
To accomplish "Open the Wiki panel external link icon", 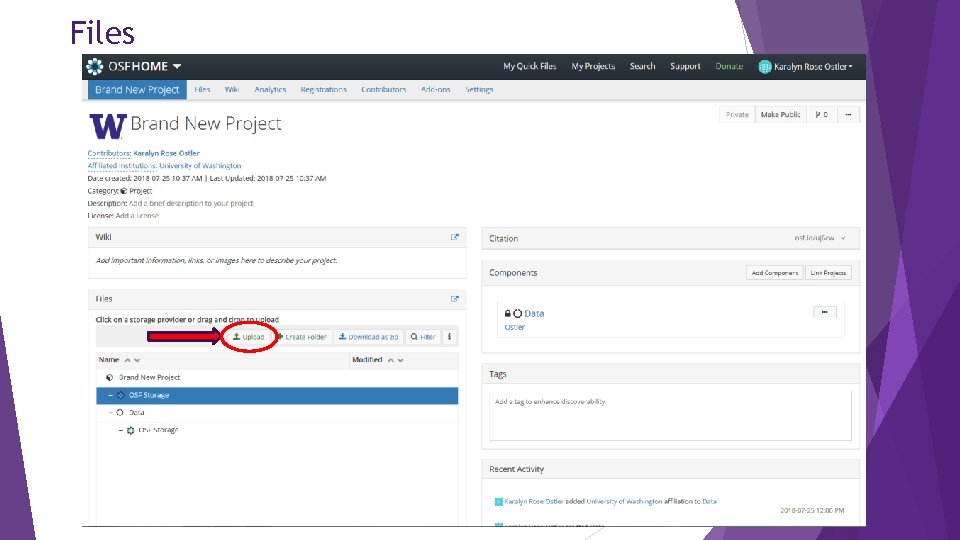I will click(454, 237).
